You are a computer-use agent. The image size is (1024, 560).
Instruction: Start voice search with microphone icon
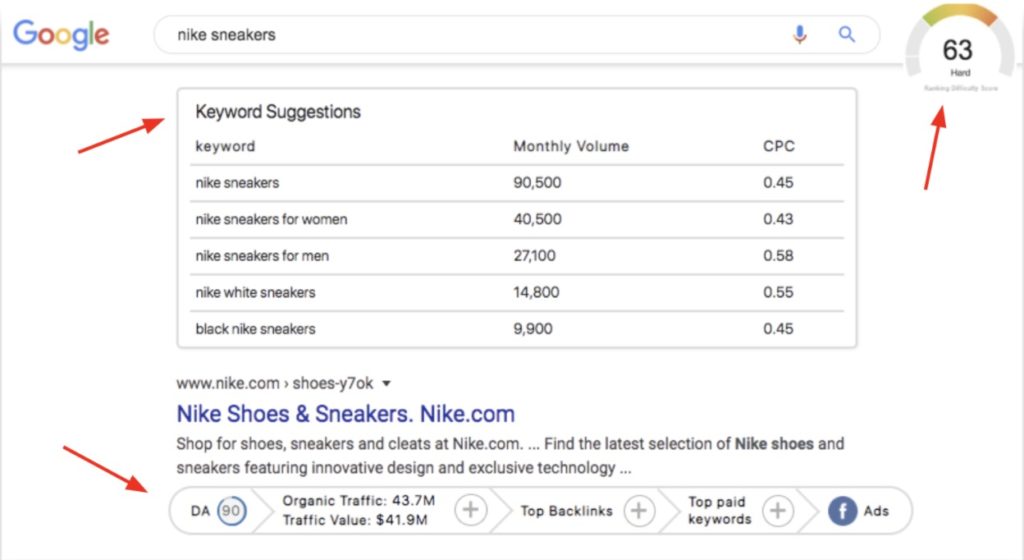(799, 34)
